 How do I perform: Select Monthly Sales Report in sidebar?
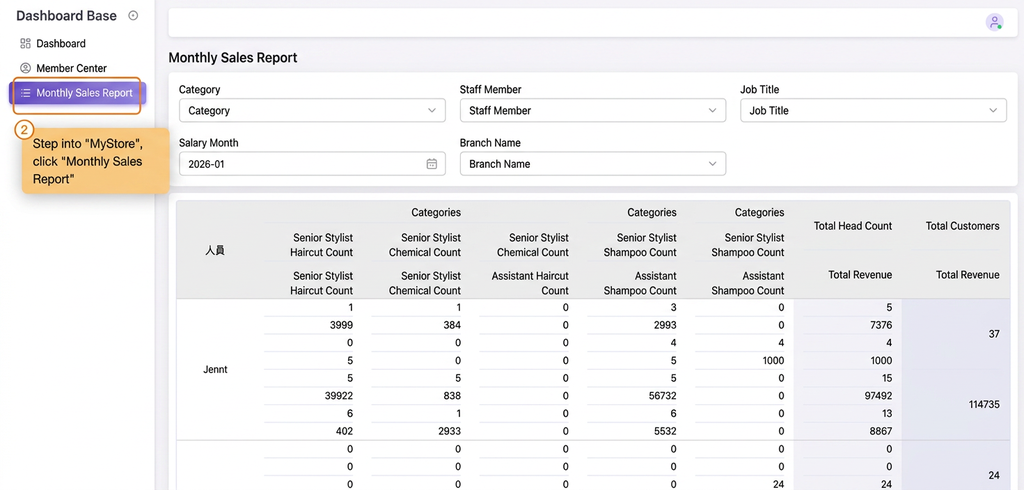pos(77,93)
